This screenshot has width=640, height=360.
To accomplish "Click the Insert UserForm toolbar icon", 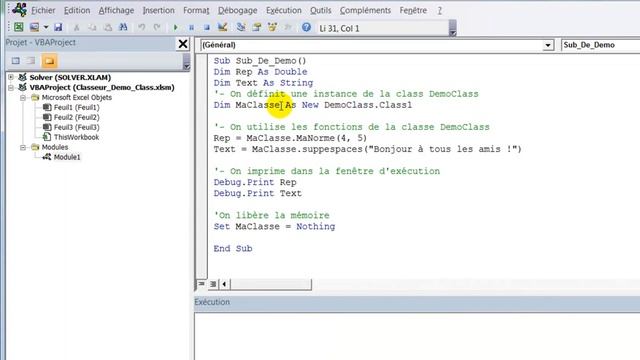I will click(x=34, y=27).
